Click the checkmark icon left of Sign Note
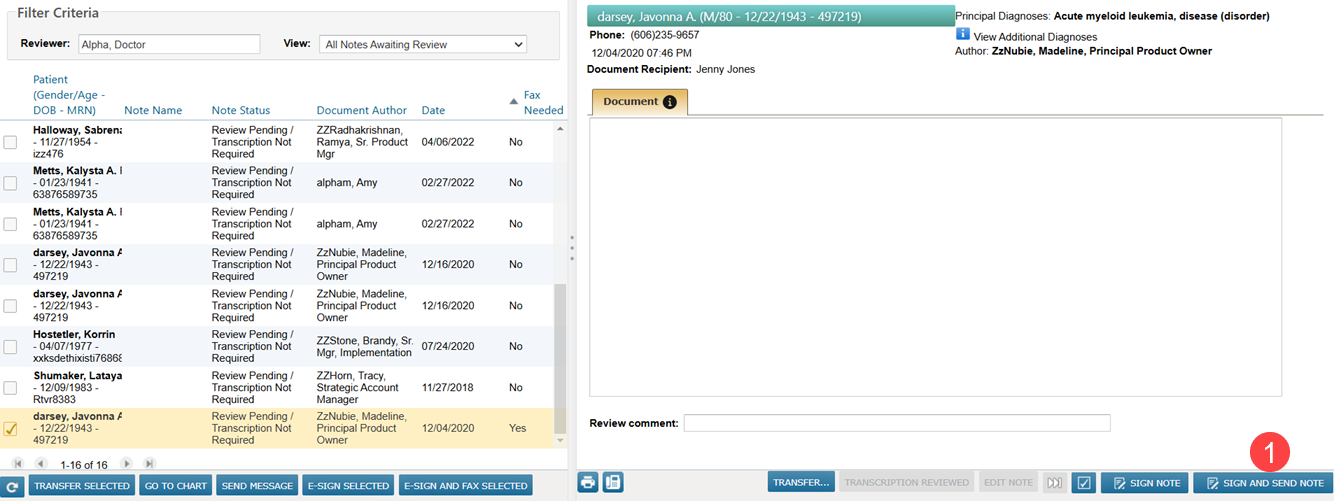The image size is (1334, 501). coord(1083,483)
